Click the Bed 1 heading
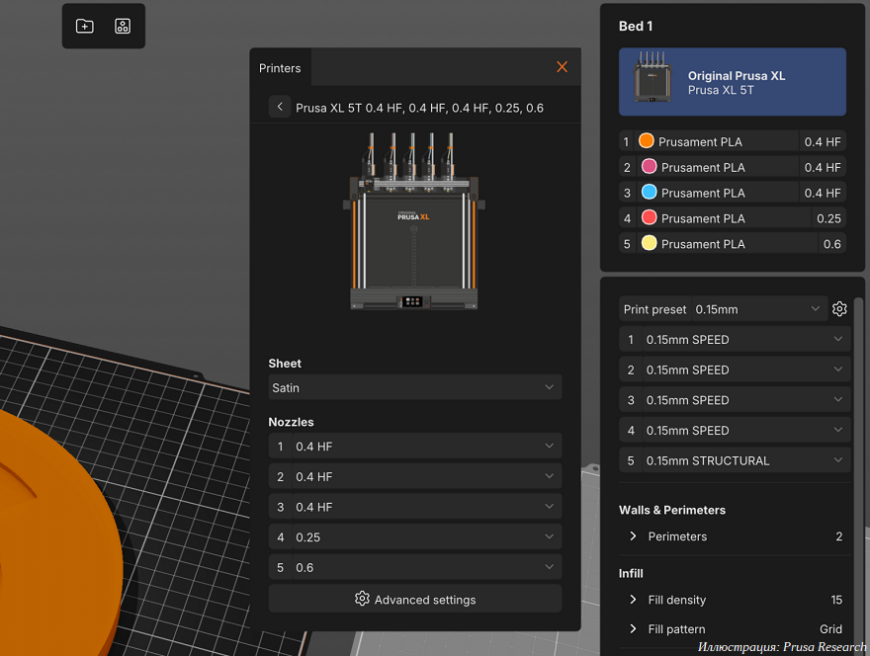Viewport: 870px width, 656px height. tap(636, 26)
